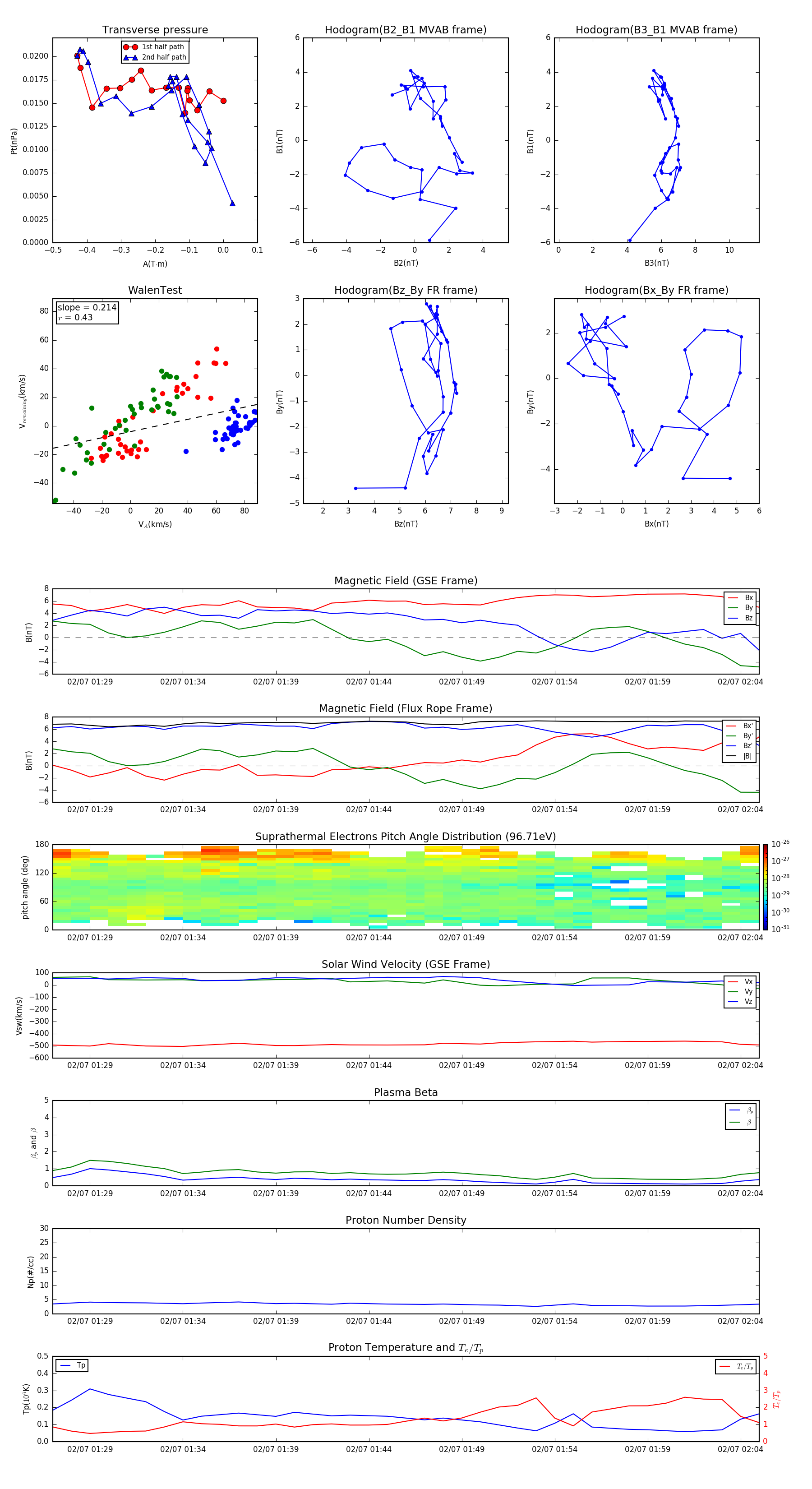Select the Te/Tp legend entry
The image size is (812, 1489).
(x=736, y=1366)
